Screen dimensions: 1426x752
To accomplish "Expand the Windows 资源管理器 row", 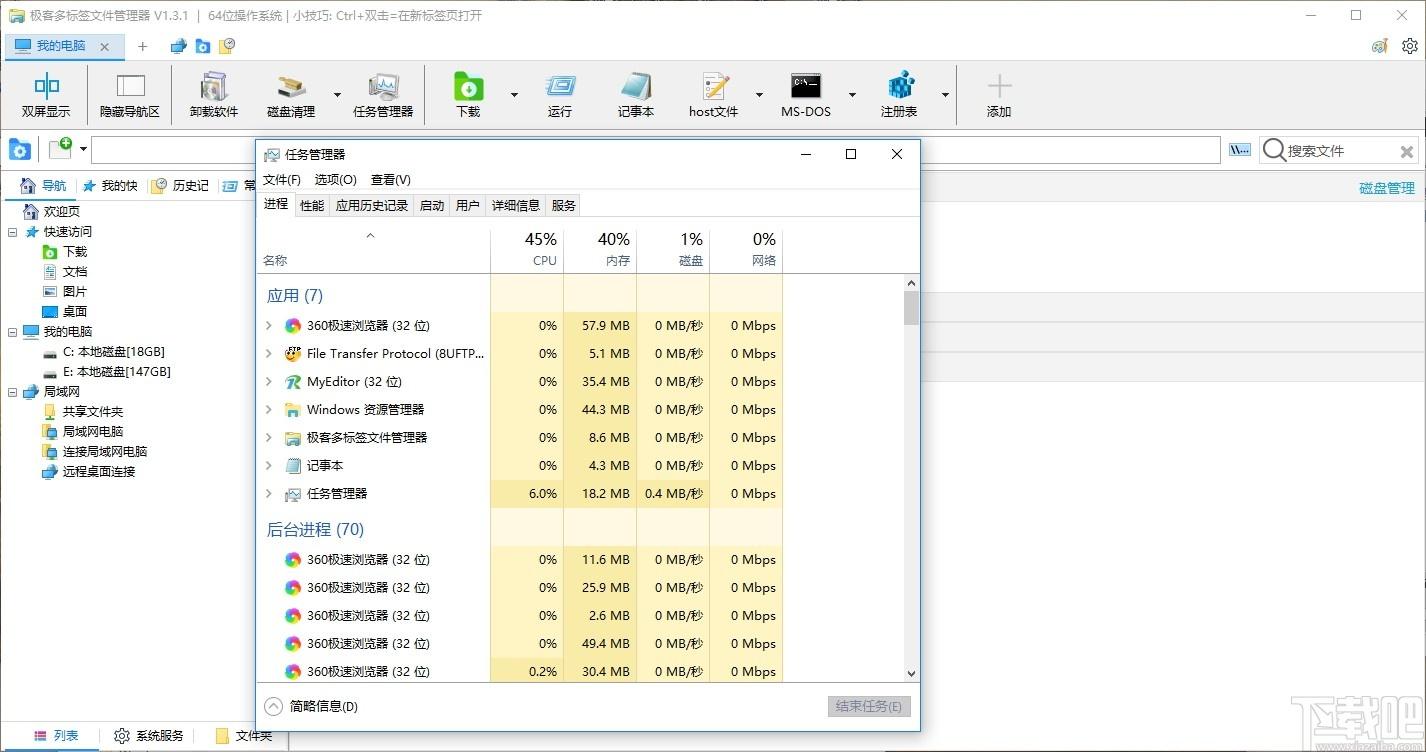I will [268, 409].
